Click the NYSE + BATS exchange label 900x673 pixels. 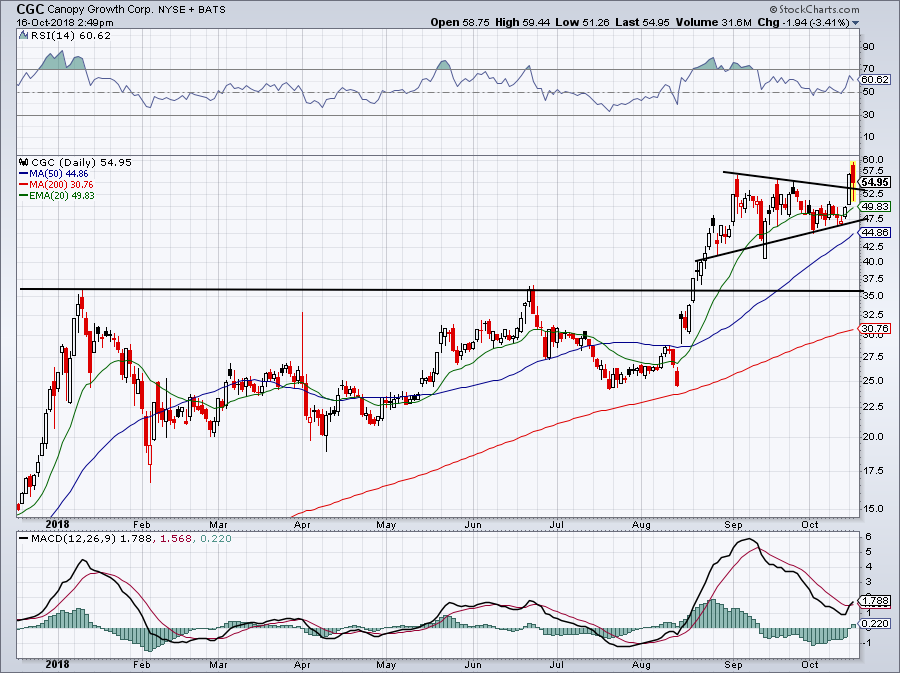coord(192,9)
